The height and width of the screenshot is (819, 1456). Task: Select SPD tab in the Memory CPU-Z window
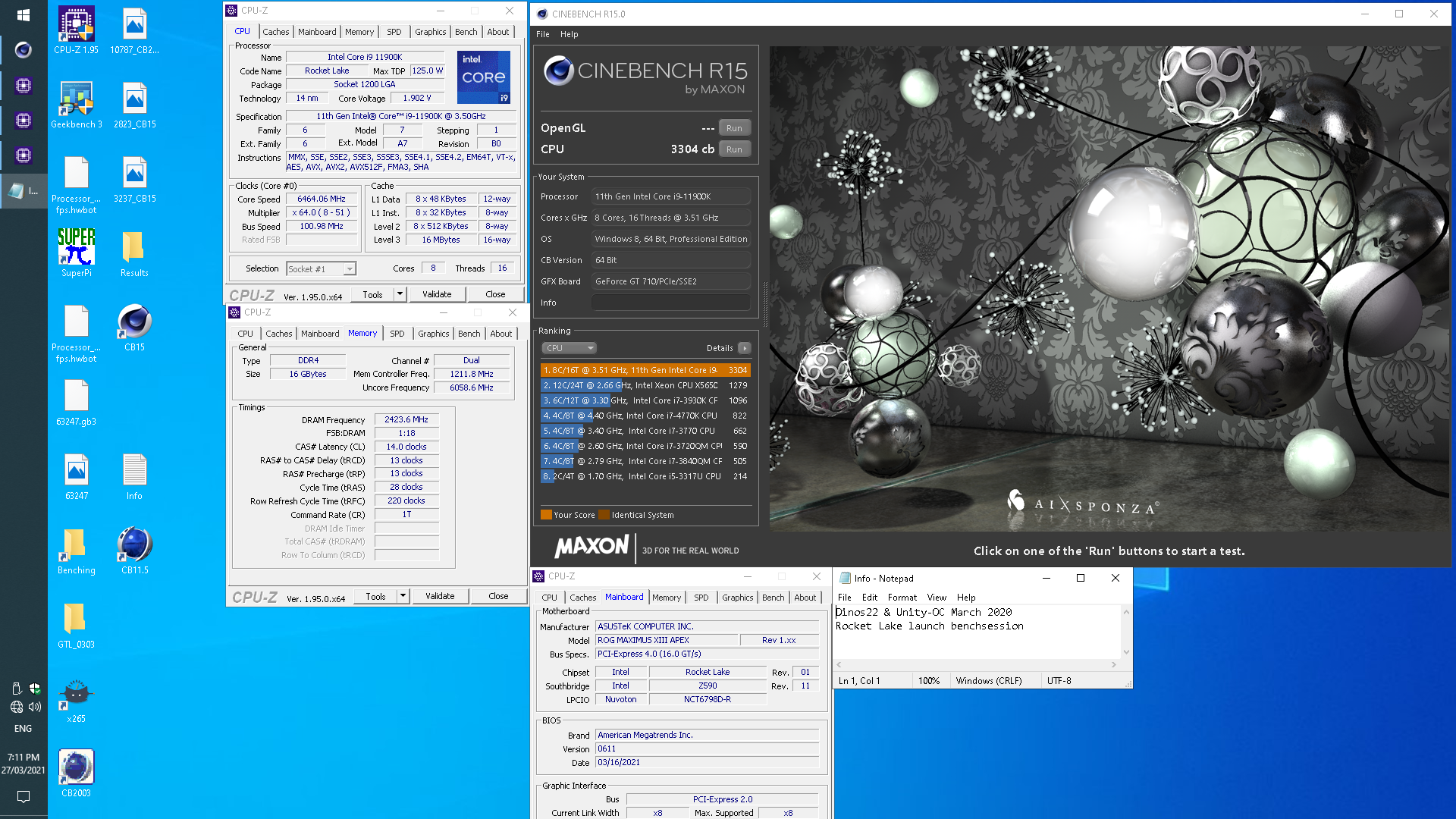[x=397, y=334]
